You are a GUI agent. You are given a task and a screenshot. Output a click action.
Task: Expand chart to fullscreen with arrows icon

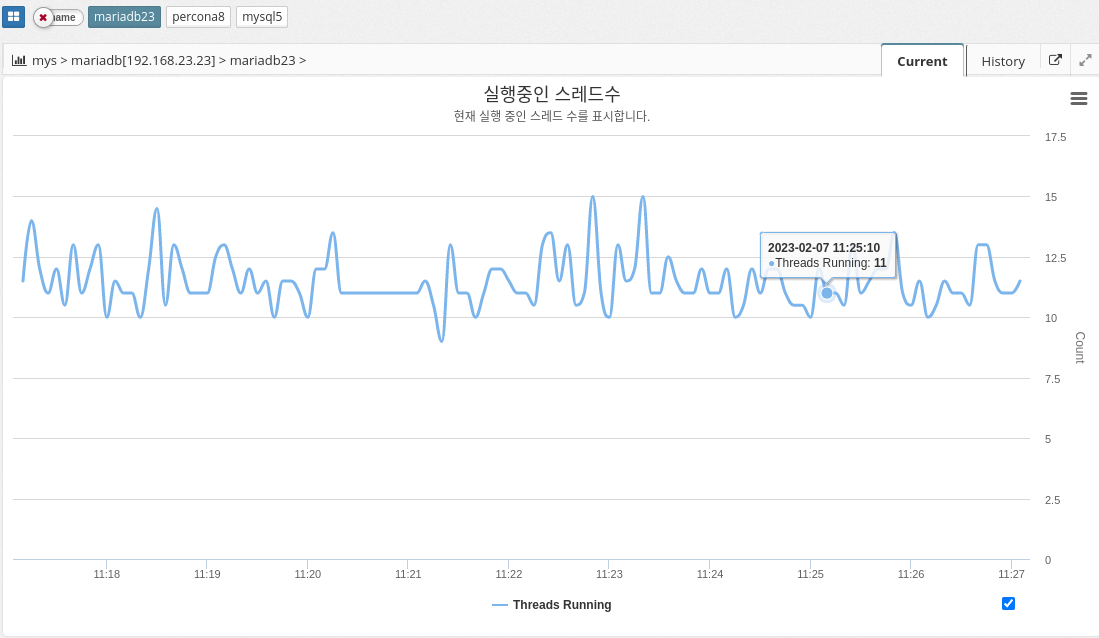[1085, 60]
